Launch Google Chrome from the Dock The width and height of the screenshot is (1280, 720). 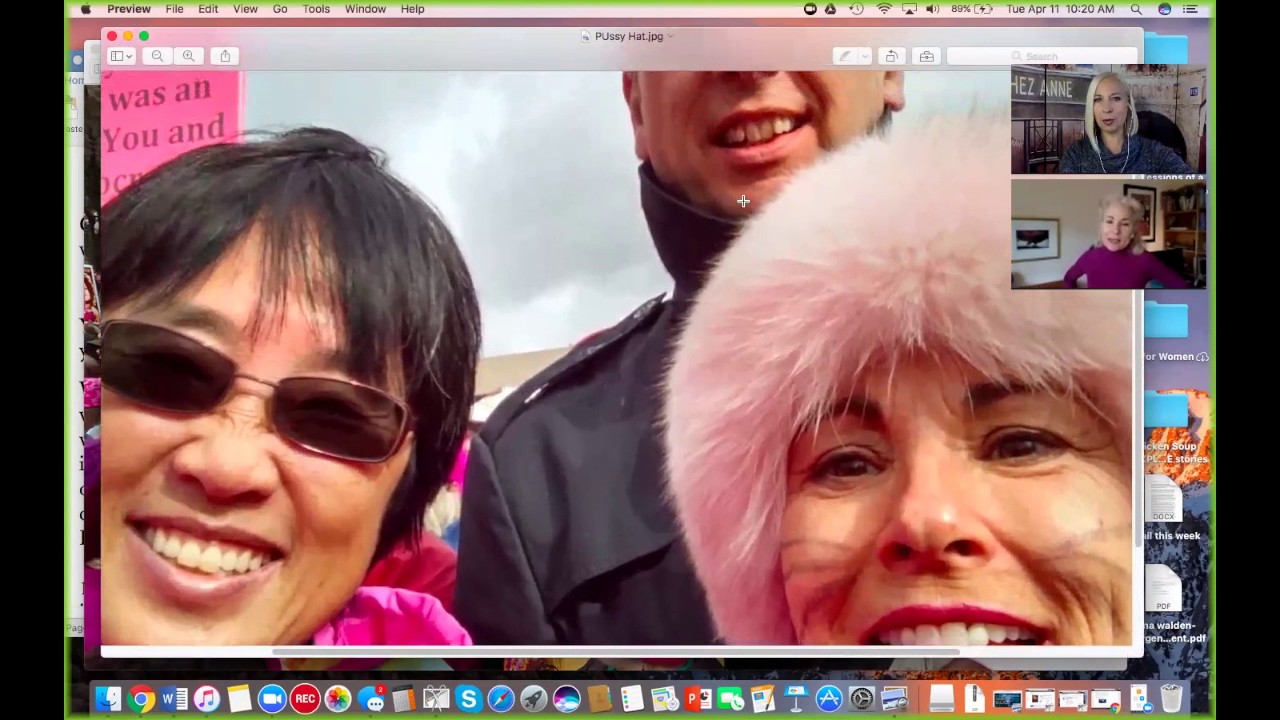pyautogui.click(x=141, y=698)
